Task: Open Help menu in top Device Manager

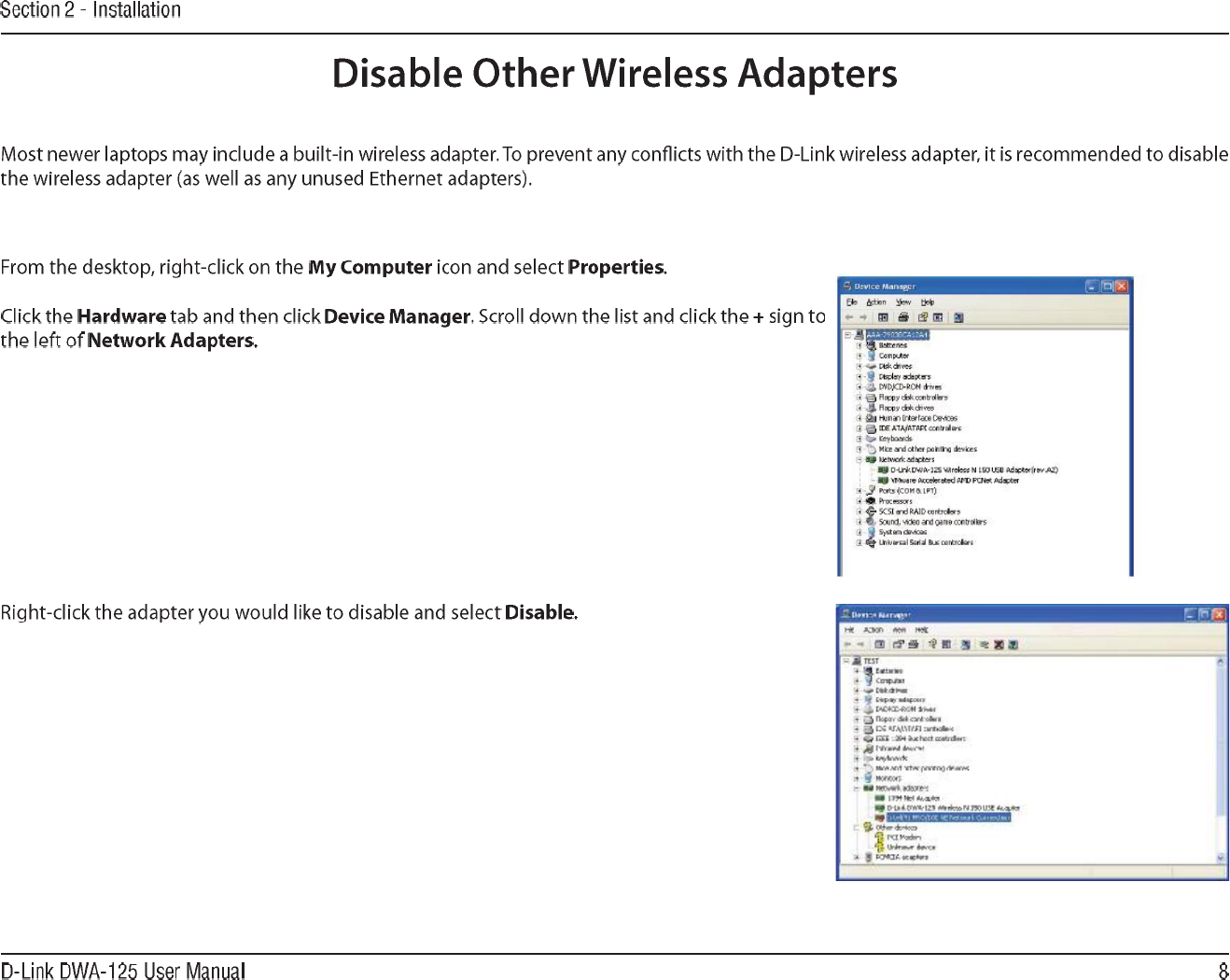Action: pyautogui.click(x=927, y=302)
